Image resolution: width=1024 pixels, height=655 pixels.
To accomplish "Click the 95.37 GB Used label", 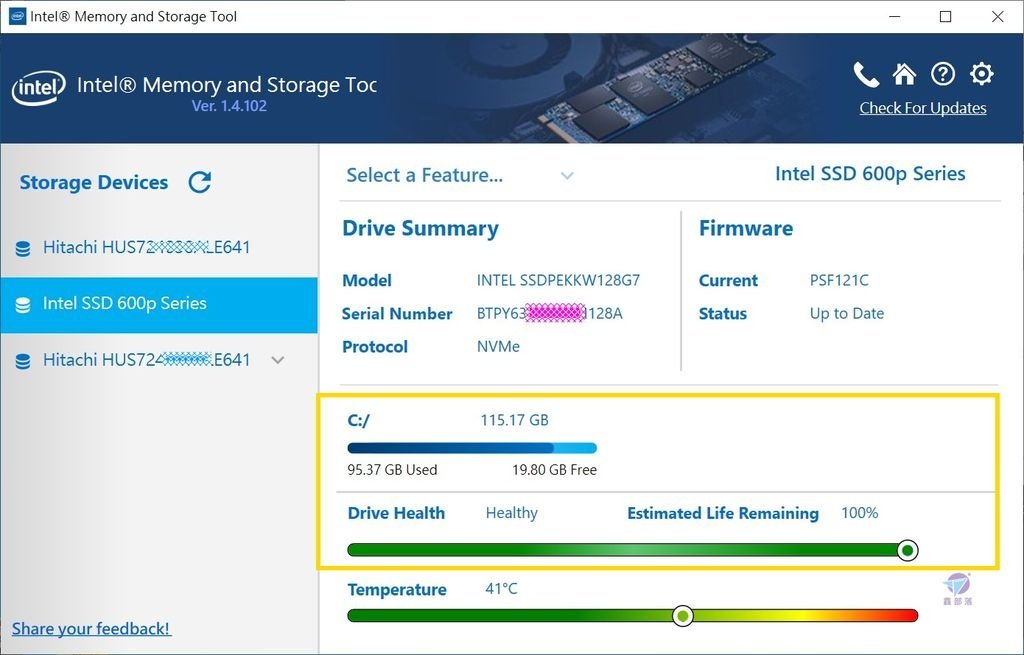I will coord(392,470).
